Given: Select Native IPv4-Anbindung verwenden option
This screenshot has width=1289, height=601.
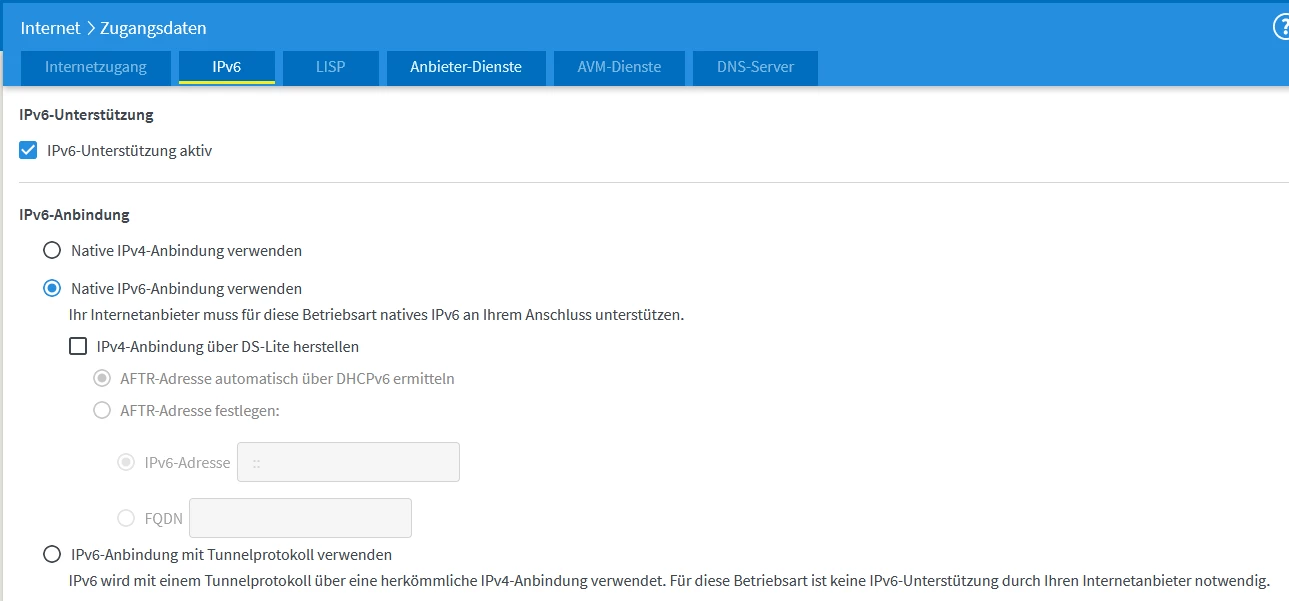Looking at the screenshot, I should (52, 250).
